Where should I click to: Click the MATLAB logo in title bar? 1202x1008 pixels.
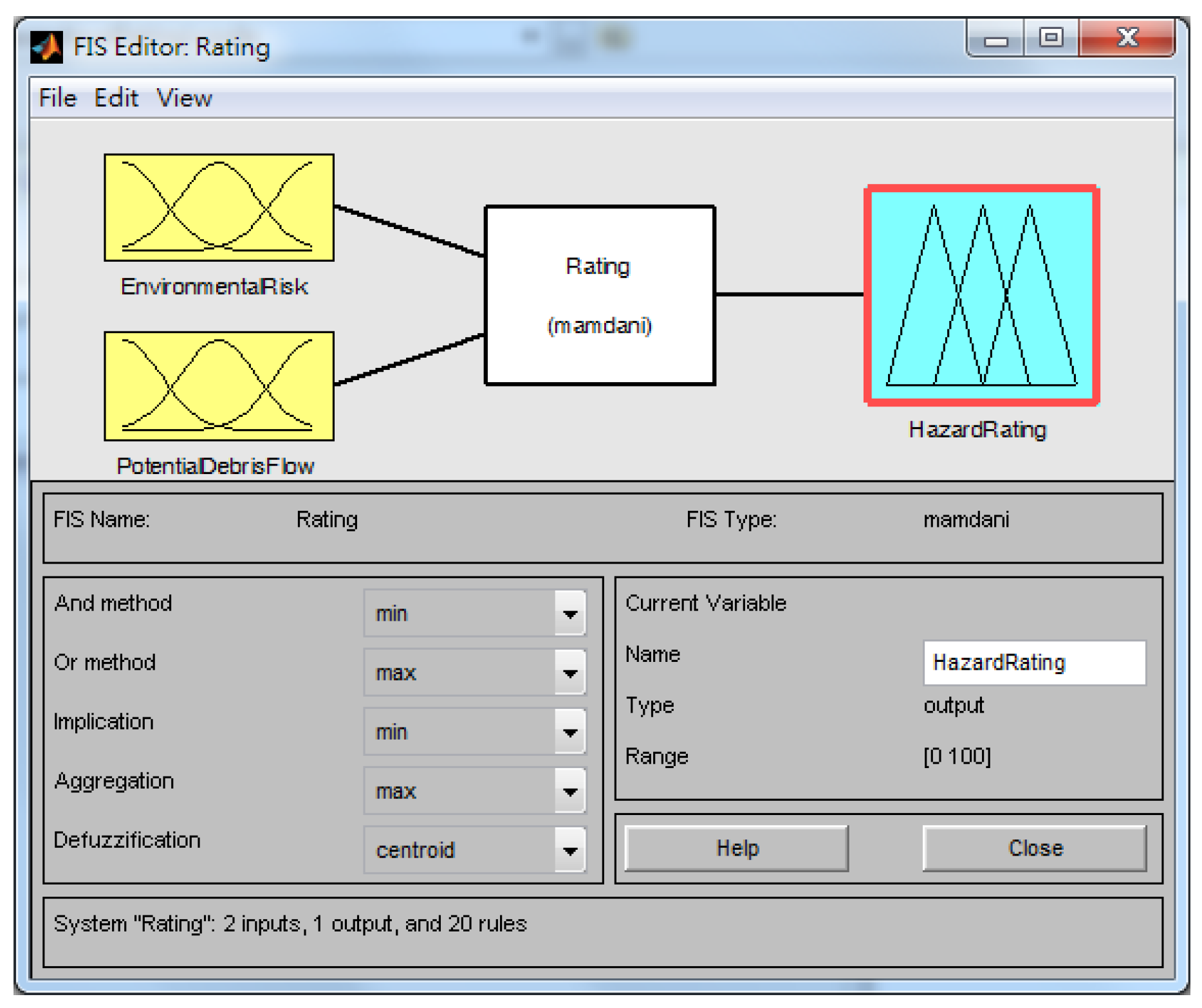[46, 47]
